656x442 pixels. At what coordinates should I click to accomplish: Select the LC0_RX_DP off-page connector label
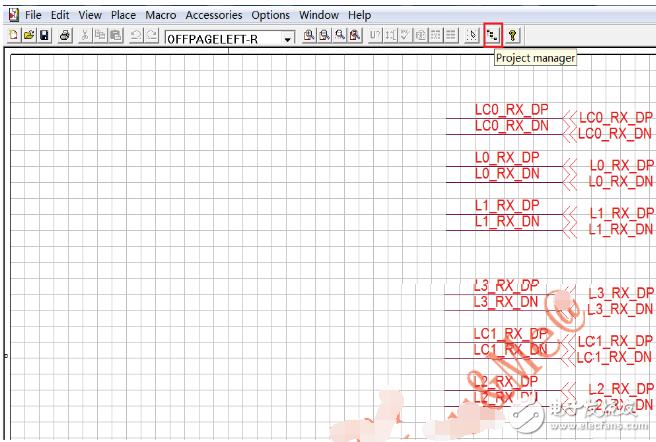coord(616,118)
